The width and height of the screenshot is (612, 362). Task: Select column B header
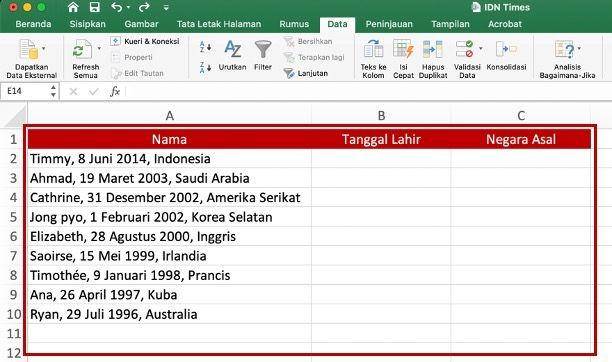pyautogui.click(x=381, y=116)
